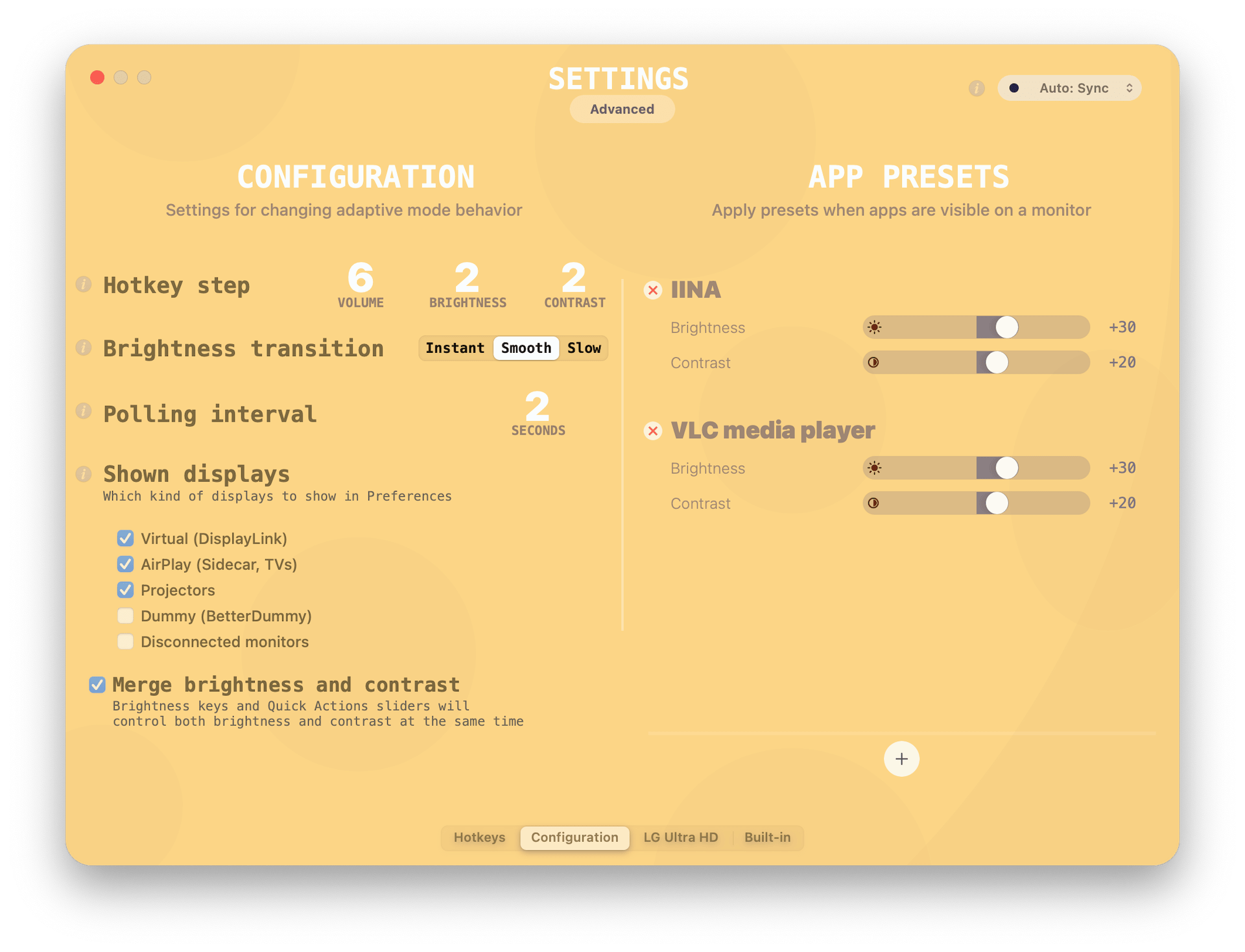This screenshot has height=952, width=1245.
Task: Click the VLC media player preset title
Action: [773, 431]
